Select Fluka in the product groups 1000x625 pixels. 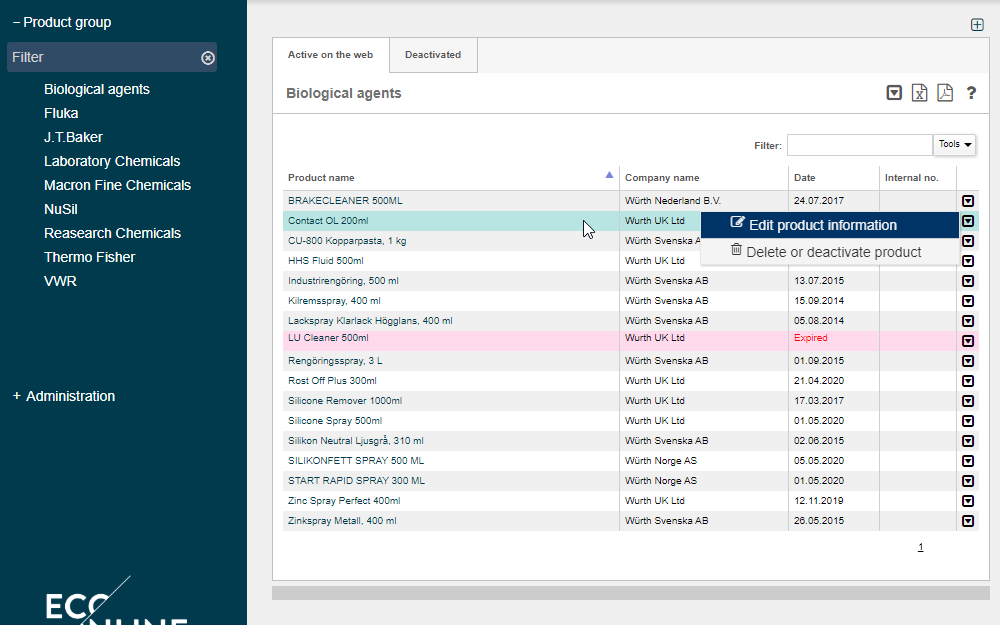pos(61,114)
